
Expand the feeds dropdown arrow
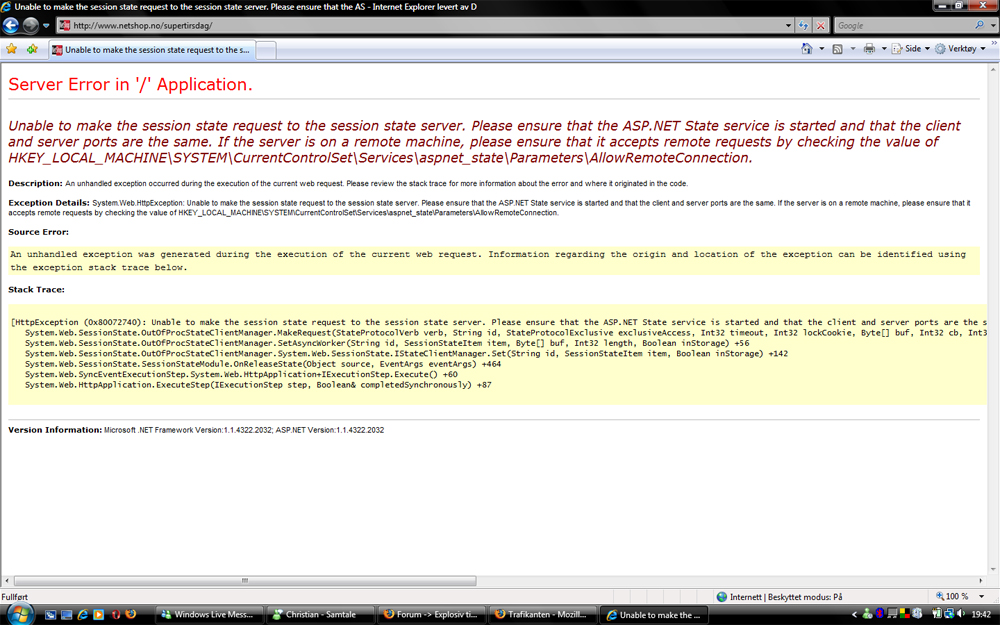[x=853, y=48]
